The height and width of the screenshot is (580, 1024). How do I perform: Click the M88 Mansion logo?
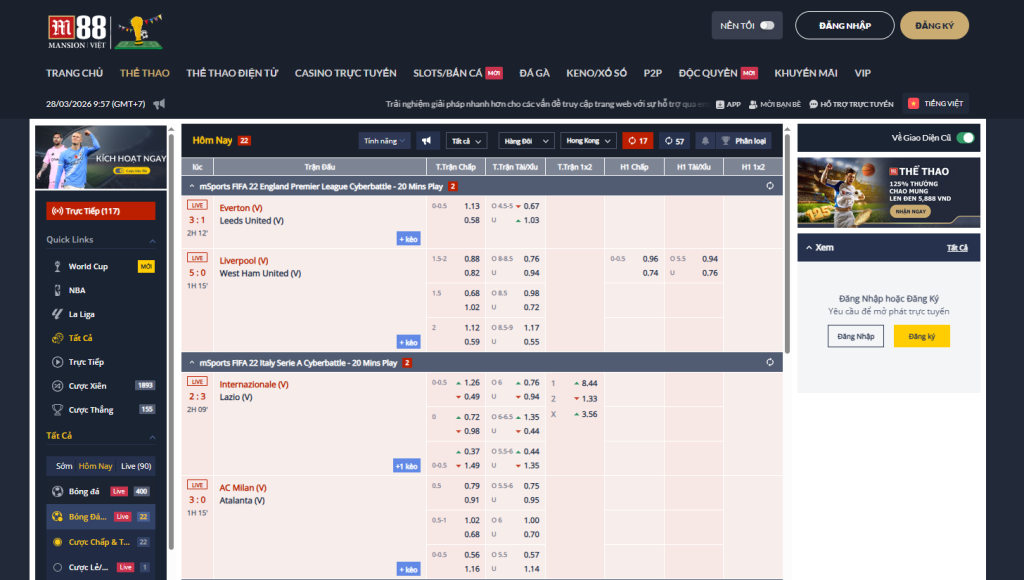click(x=77, y=32)
